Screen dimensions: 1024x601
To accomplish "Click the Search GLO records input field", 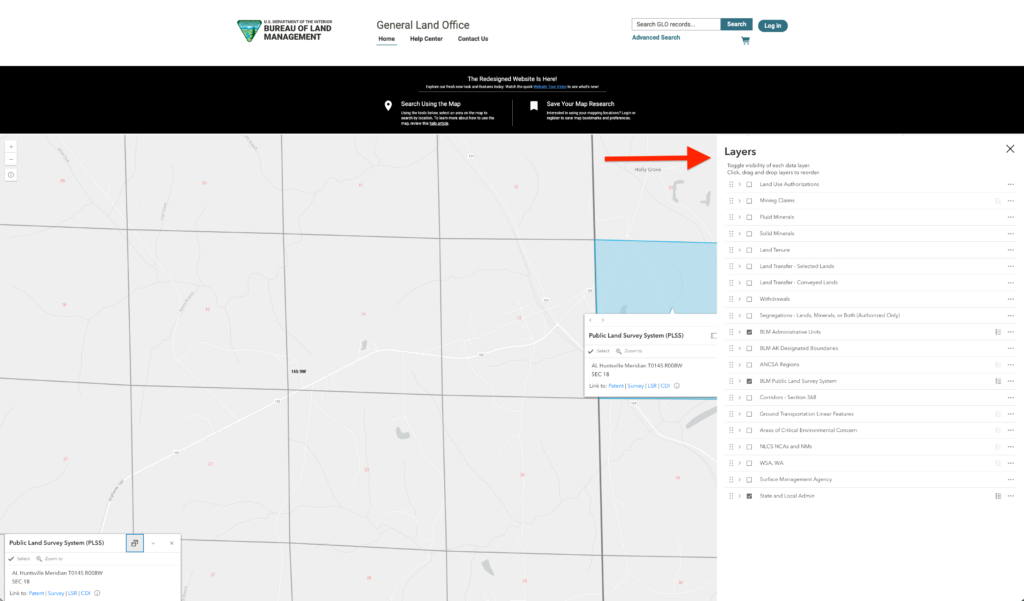I will 676,24.
